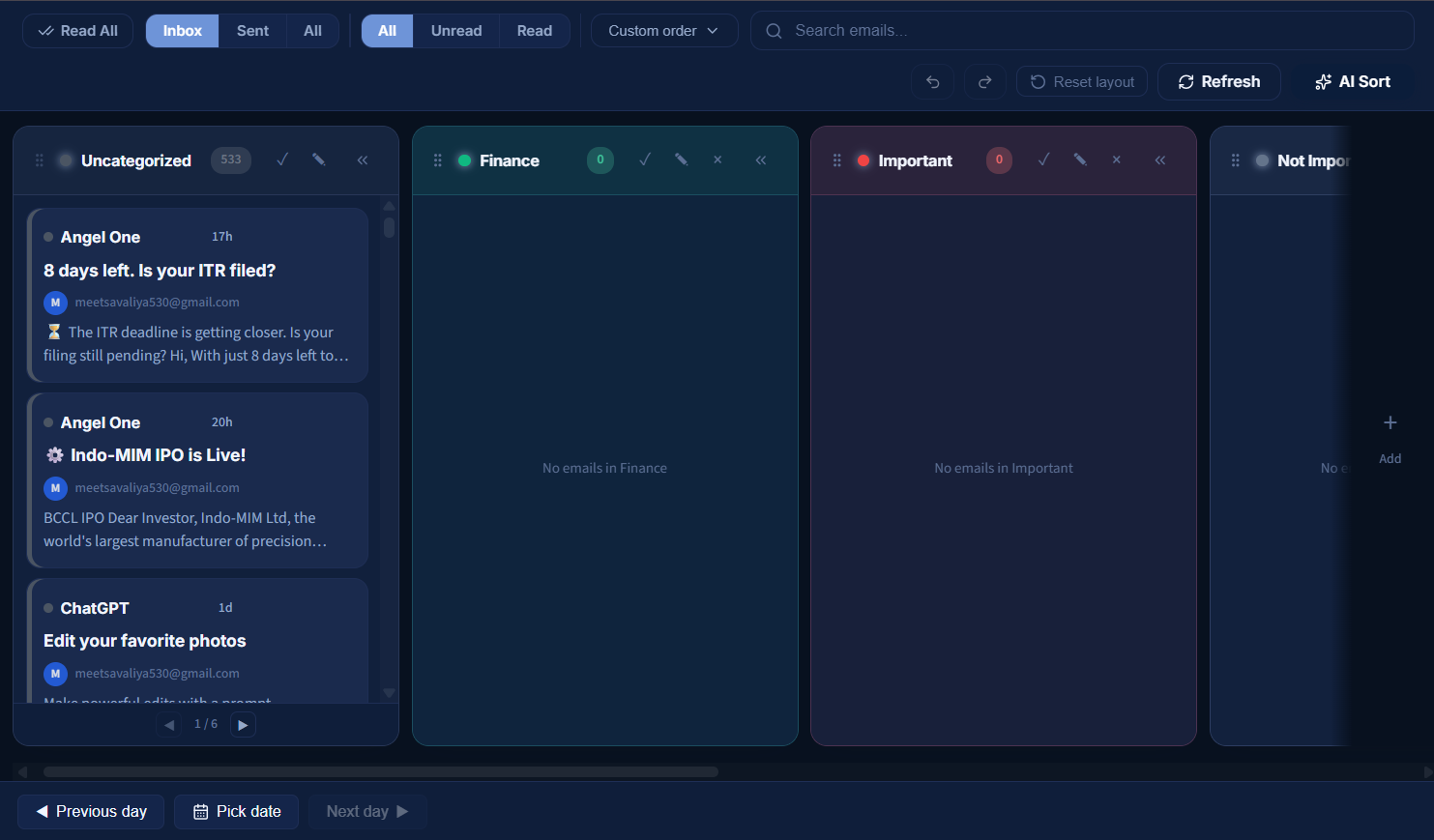Image resolution: width=1434 pixels, height=840 pixels.
Task: Click the Reset layout button
Action: pos(1082,82)
